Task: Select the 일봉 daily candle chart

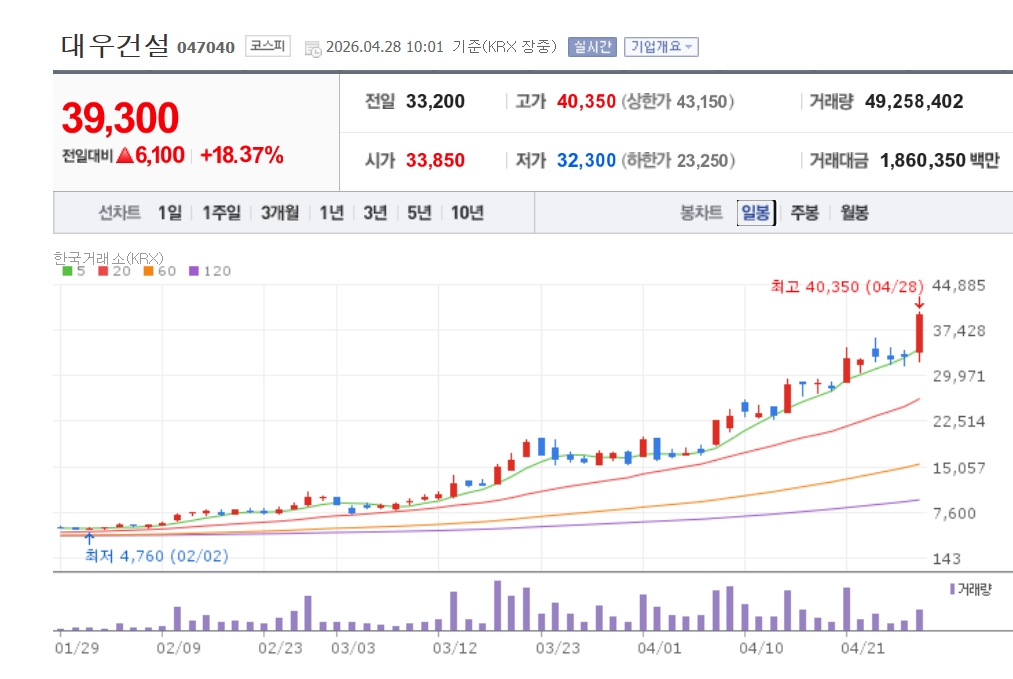Action: point(755,212)
